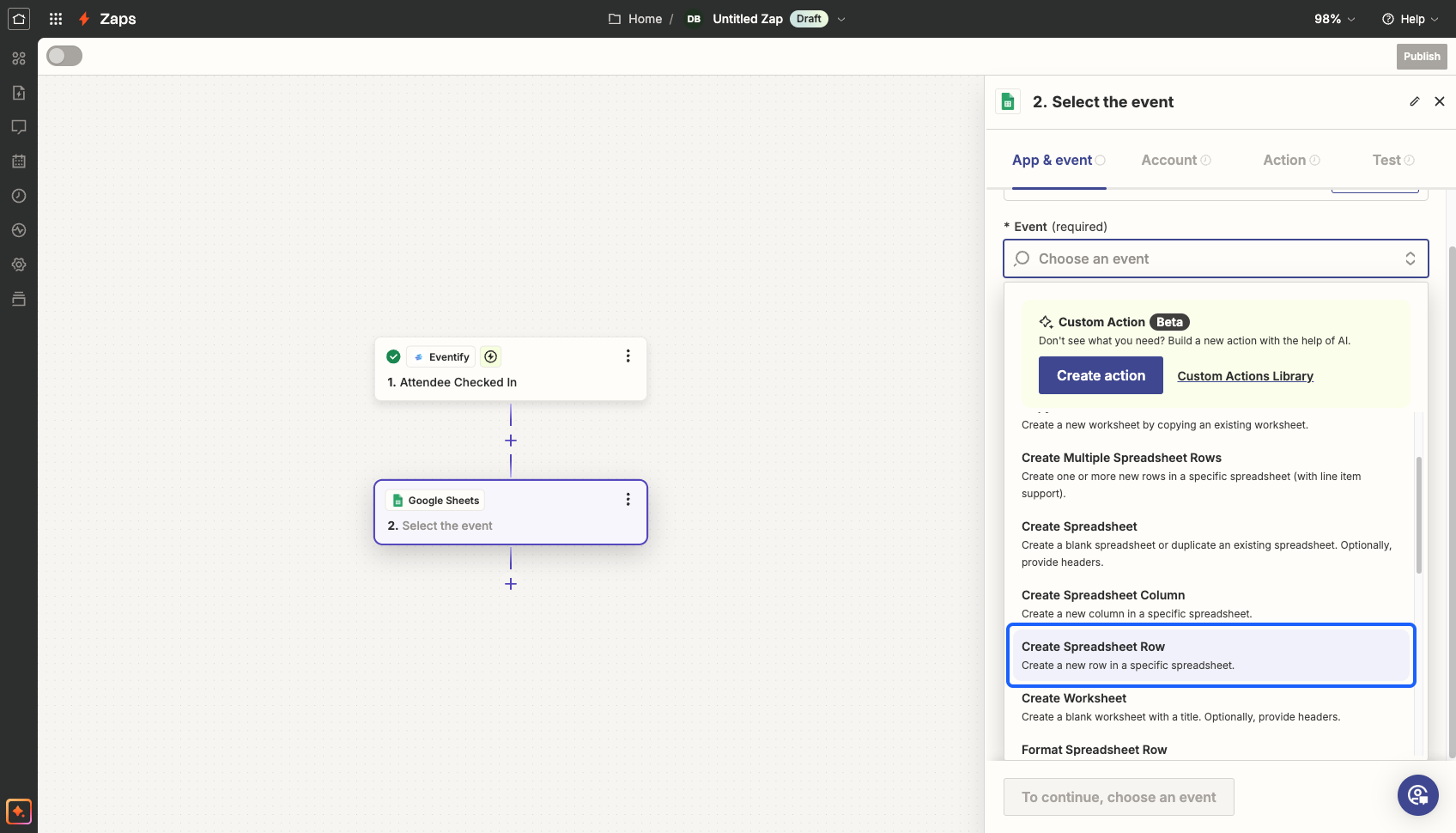The height and width of the screenshot is (833, 1456).
Task: Select the Google Sheets step card
Action: pos(511,512)
